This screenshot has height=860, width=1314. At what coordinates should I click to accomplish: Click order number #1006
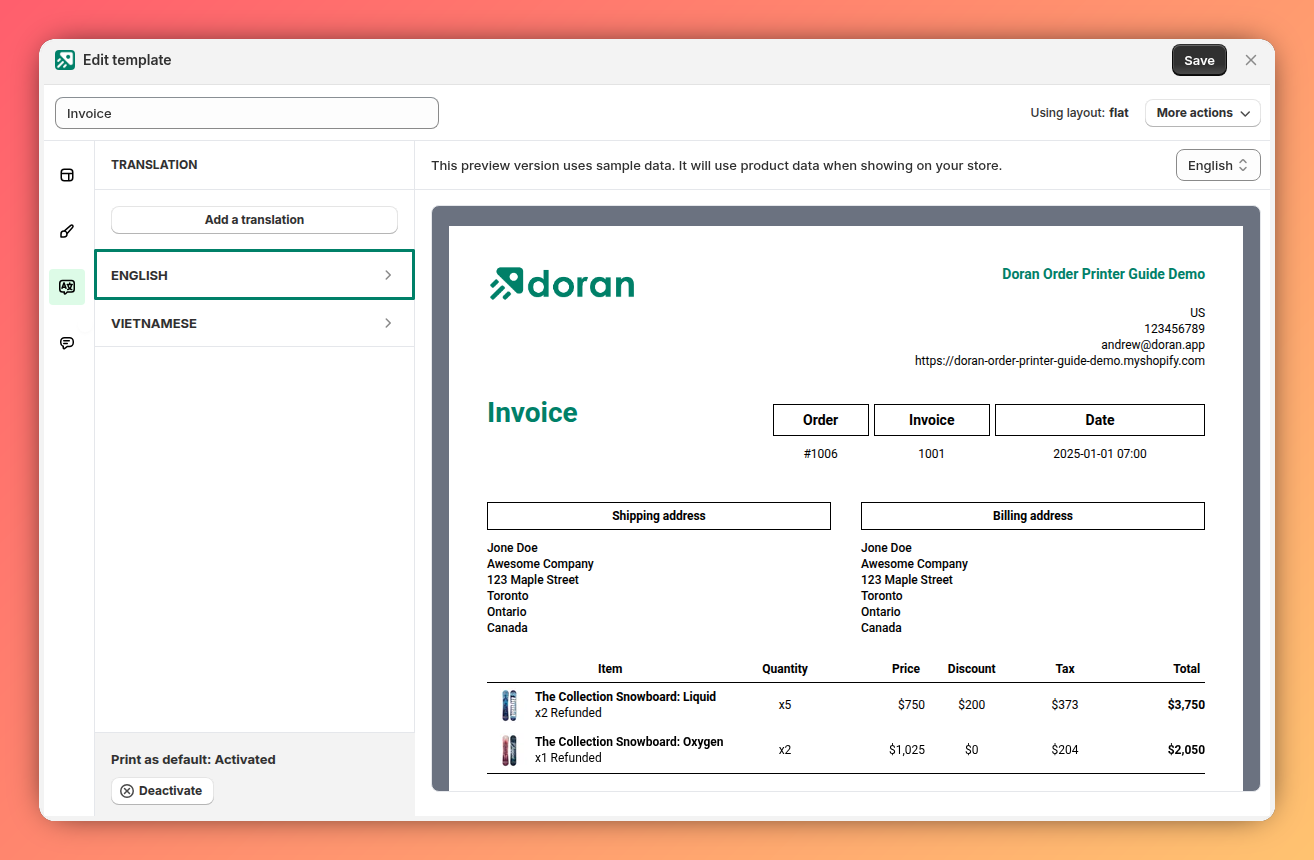(821, 454)
